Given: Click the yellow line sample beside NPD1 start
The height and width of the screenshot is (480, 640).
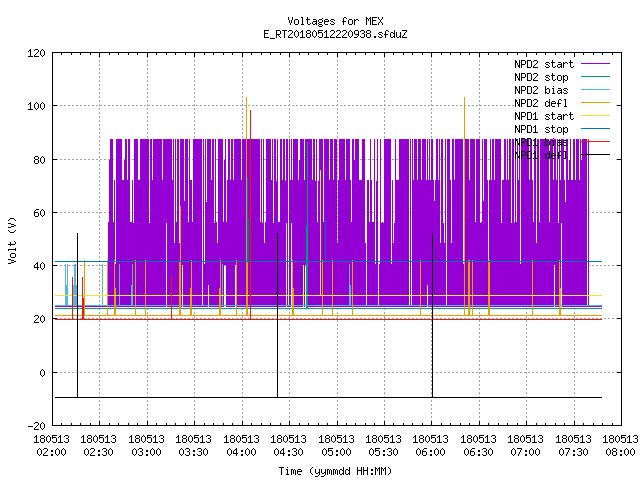Looking at the screenshot, I should (x=595, y=116).
